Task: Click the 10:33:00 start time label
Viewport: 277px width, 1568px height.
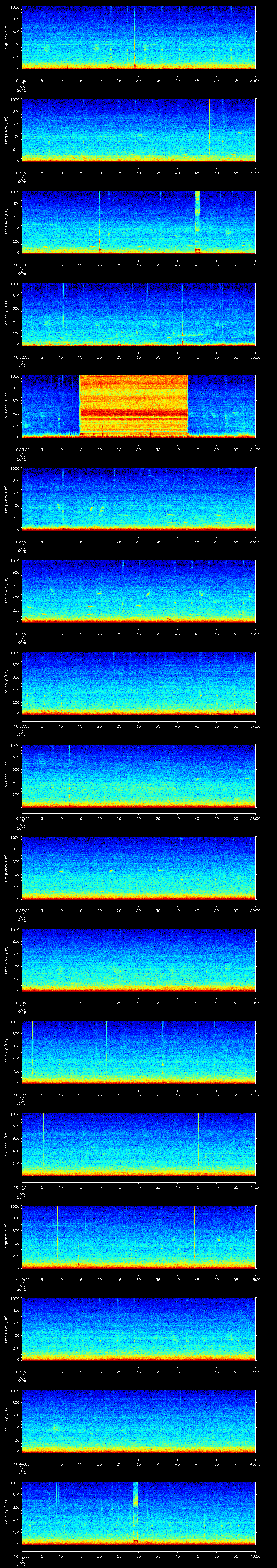Action: click(x=21, y=449)
